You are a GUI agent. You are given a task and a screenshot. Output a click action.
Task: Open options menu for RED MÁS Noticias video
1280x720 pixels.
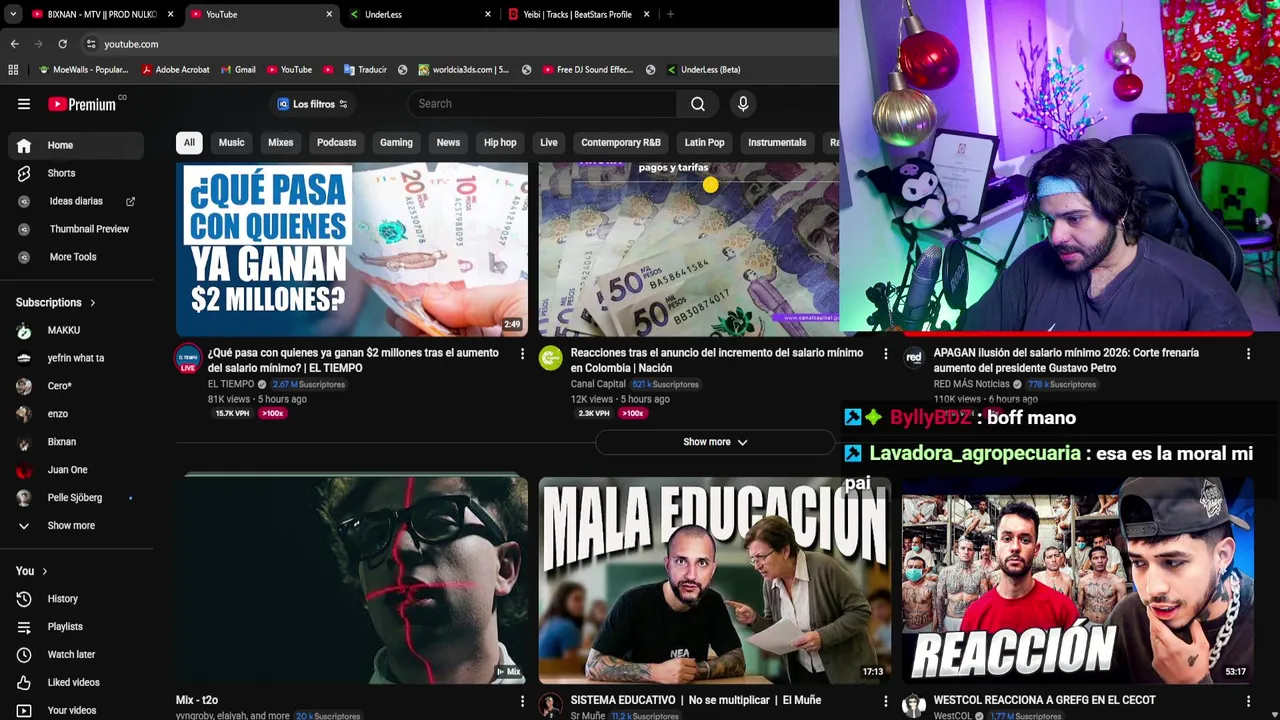pyautogui.click(x=1248, y=354)
